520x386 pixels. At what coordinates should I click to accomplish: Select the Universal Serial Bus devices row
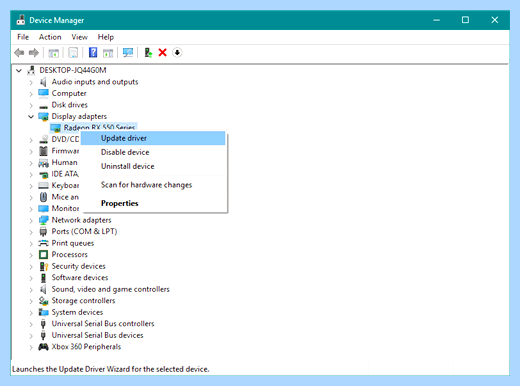[97, 335]
